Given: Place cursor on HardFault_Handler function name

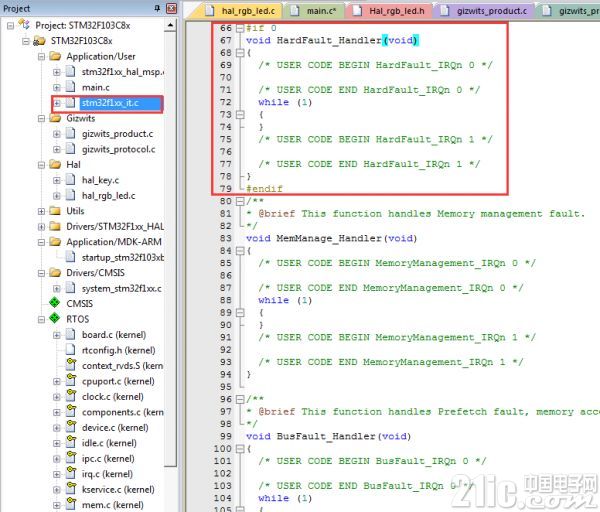Looking at the screenshot, I should pyautogui.click(x=329, y=41).
